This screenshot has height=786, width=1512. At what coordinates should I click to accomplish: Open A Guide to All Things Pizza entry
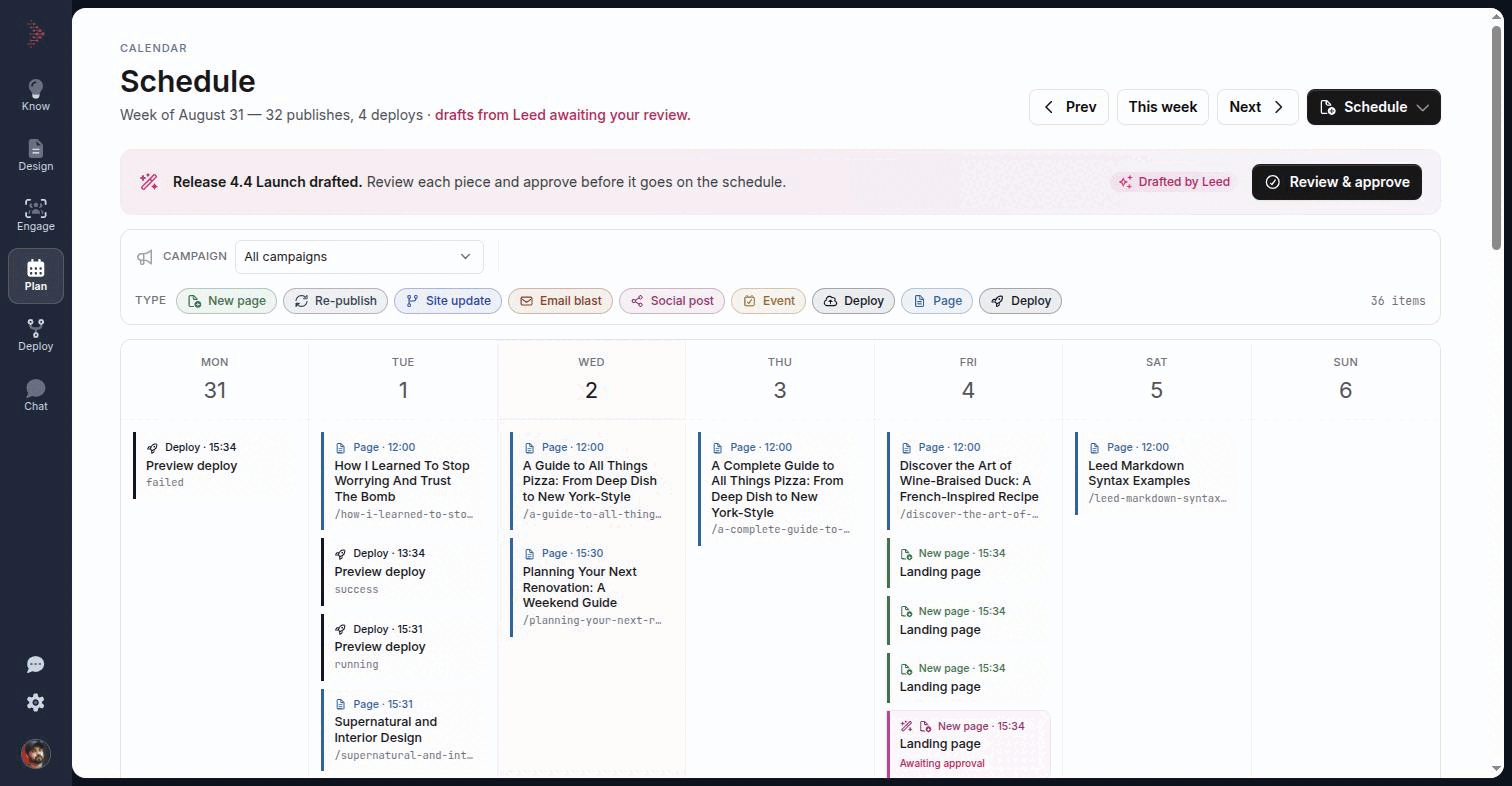coord(591,481)
